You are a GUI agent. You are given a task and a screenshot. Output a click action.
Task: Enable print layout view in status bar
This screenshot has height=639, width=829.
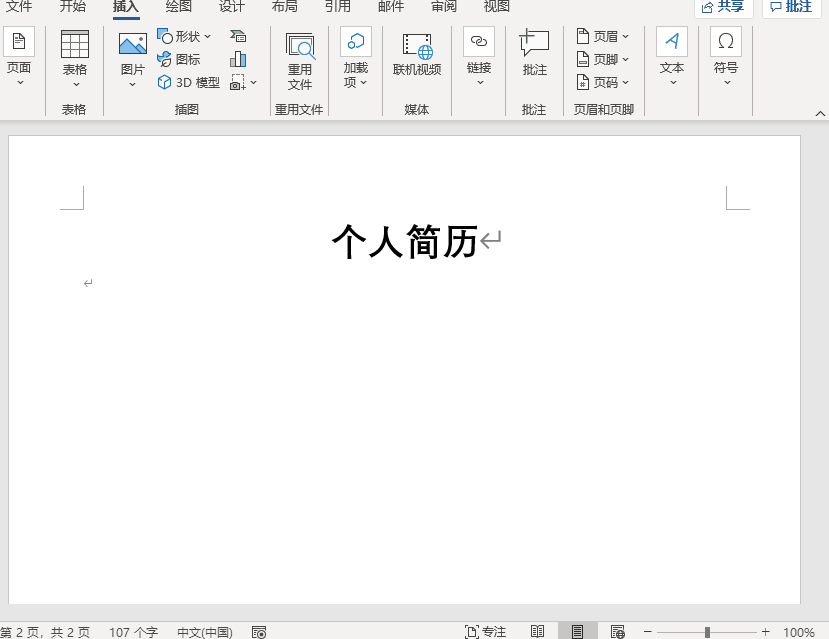(577, 631)
